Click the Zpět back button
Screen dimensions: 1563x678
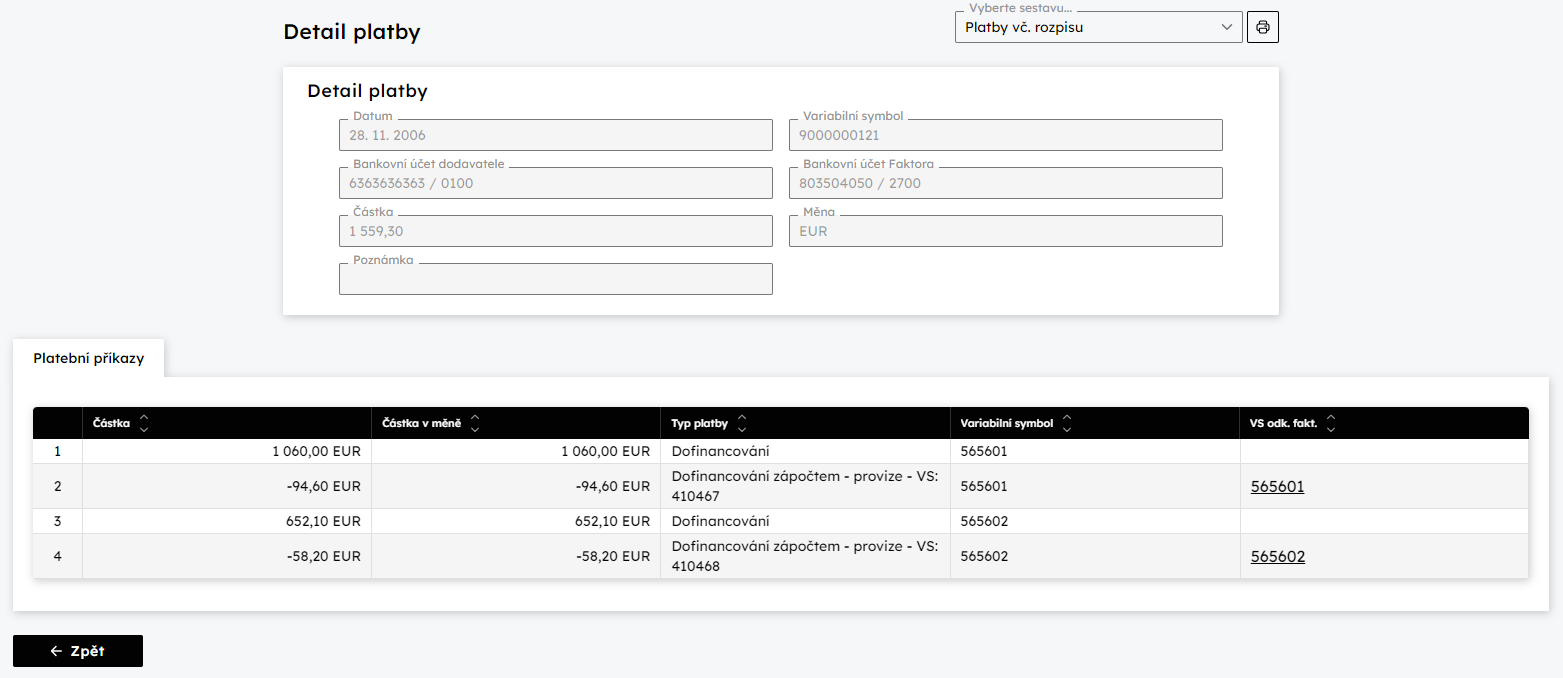78,651
